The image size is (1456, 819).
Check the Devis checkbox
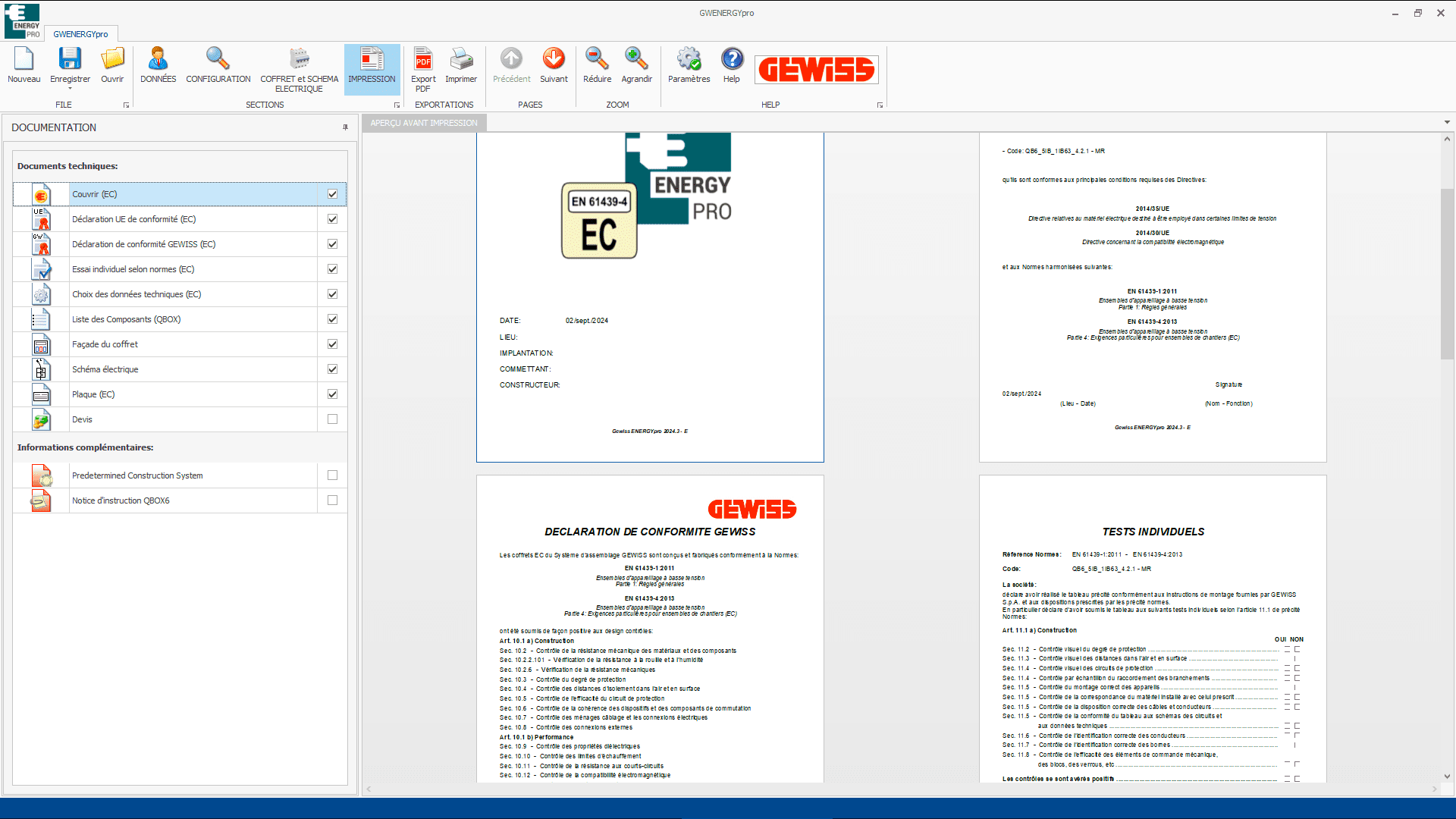pos(332,419)
